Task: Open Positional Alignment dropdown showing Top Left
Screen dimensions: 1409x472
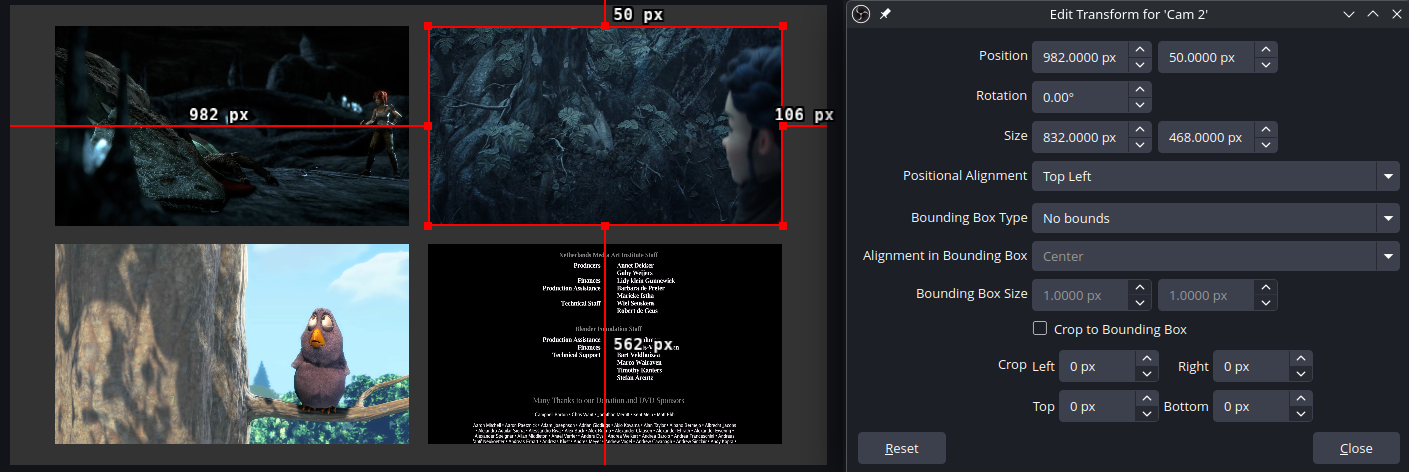Action: coord(1215,176)
